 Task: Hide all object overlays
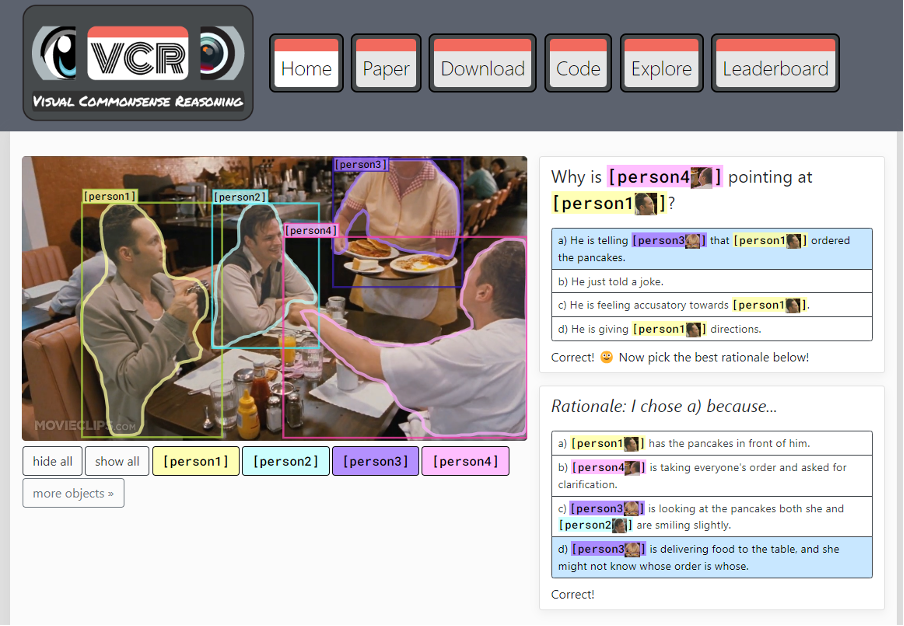[x=52, y=461]
